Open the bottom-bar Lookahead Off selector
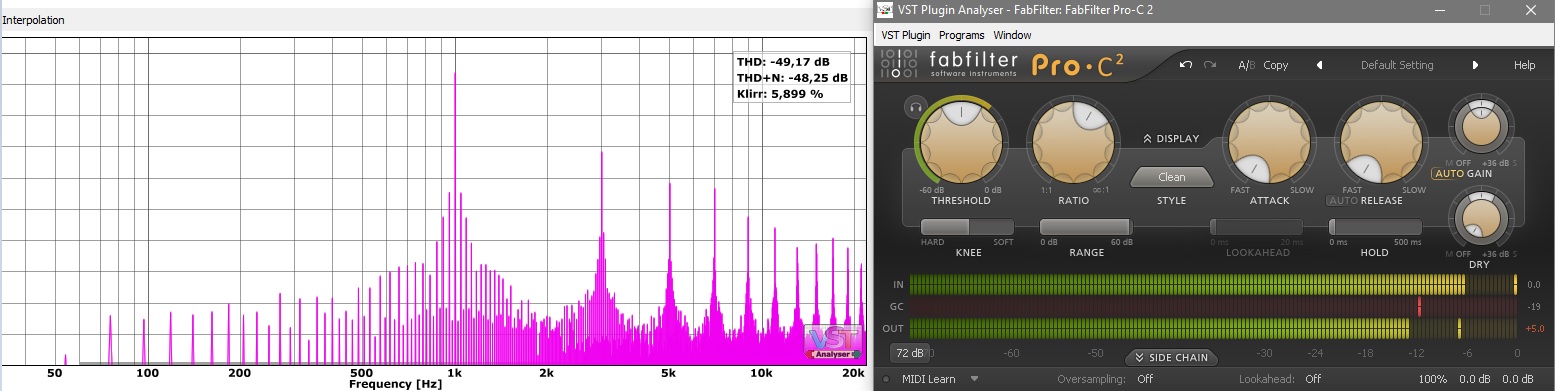Image resolution: width=1555 pixels, height=391 pixels. click(1313, 379)
